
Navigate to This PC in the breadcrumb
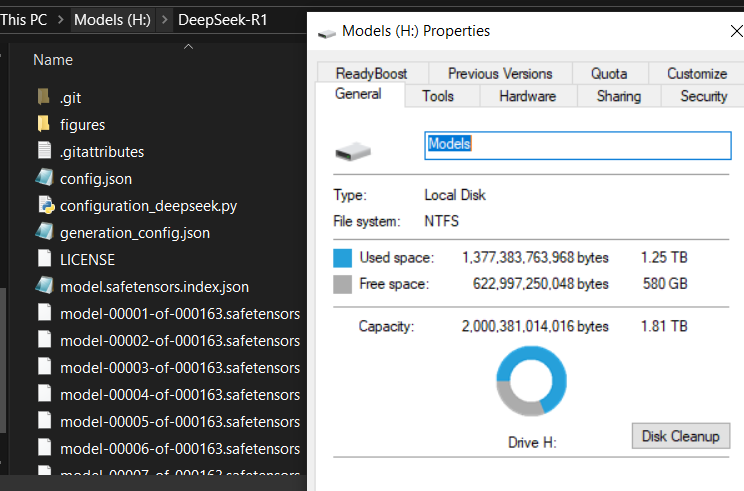click(x=24, y=20)
